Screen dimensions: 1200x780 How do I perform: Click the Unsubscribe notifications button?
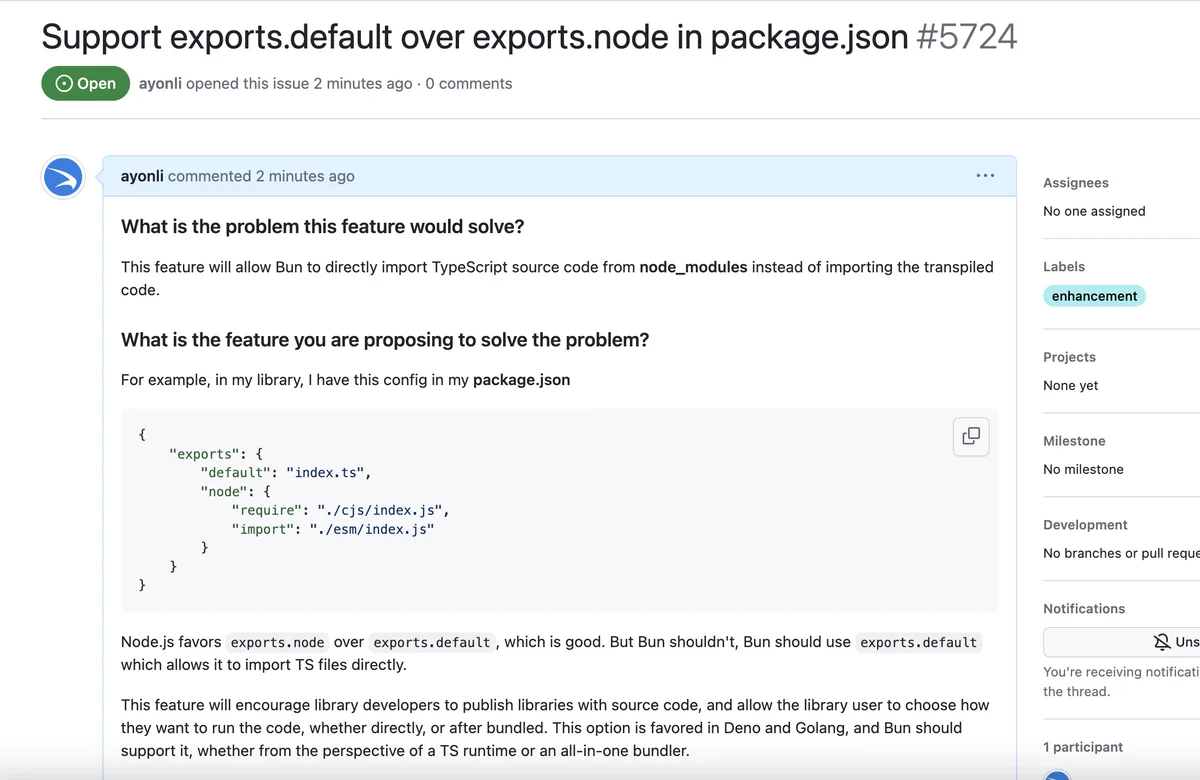pyautogui.click(x=1121, y=642)
